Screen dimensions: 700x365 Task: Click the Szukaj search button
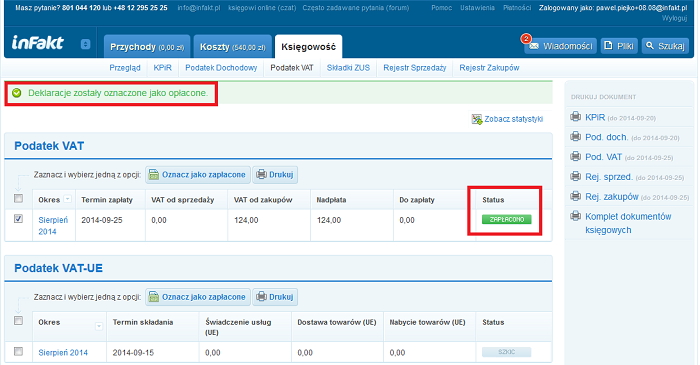[x=665, y=46]
